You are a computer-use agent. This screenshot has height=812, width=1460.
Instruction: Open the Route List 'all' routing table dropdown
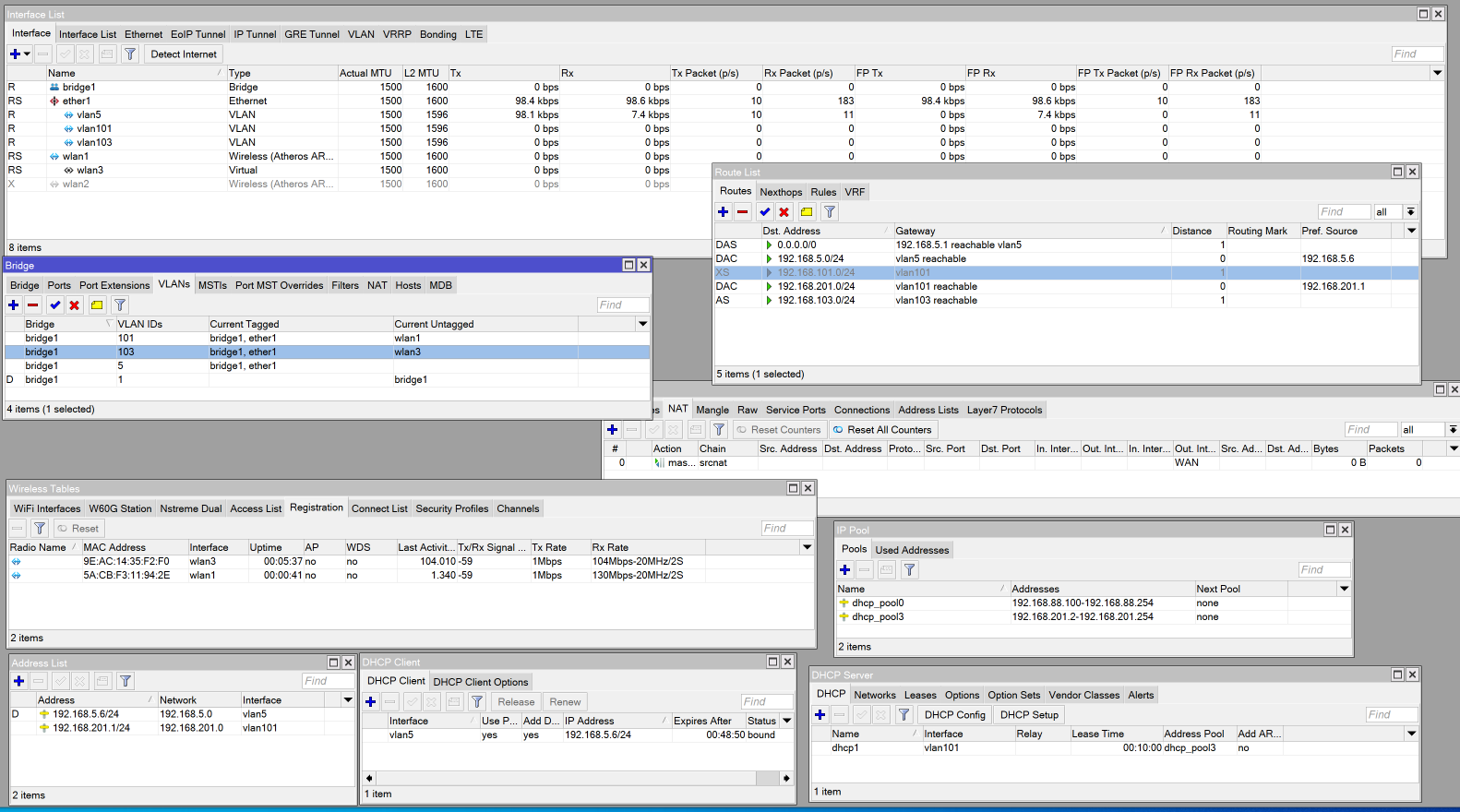1410,212
